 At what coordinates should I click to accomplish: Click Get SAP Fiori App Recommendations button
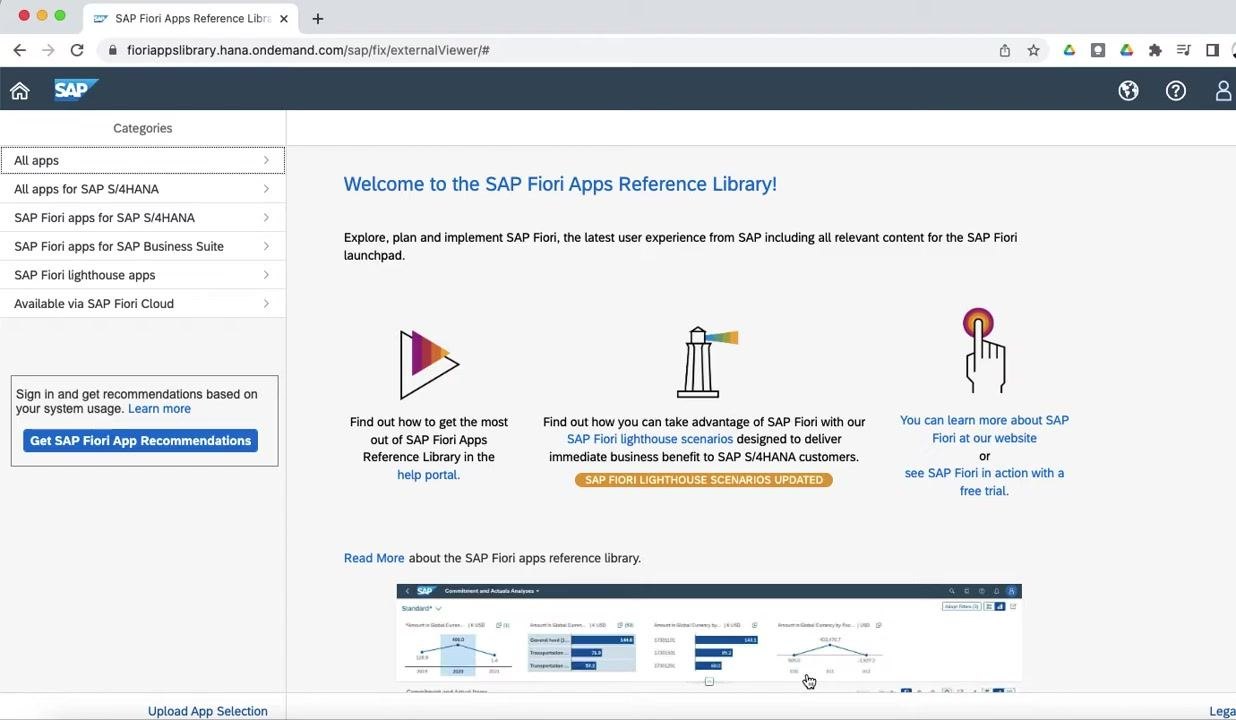(140, 441)
